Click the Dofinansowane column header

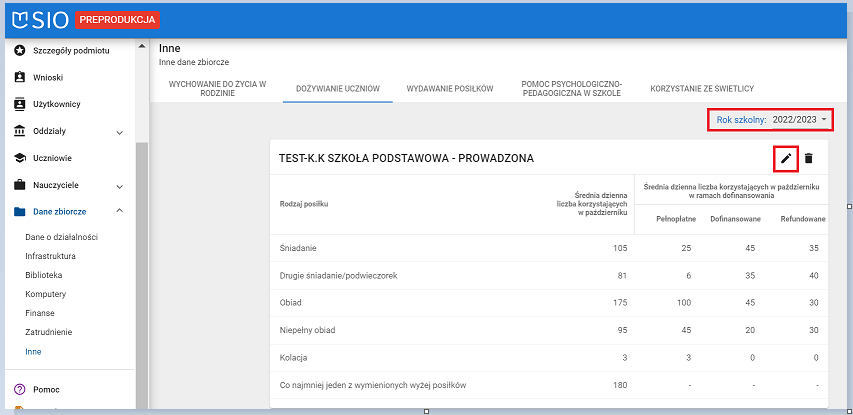(735, 219)
